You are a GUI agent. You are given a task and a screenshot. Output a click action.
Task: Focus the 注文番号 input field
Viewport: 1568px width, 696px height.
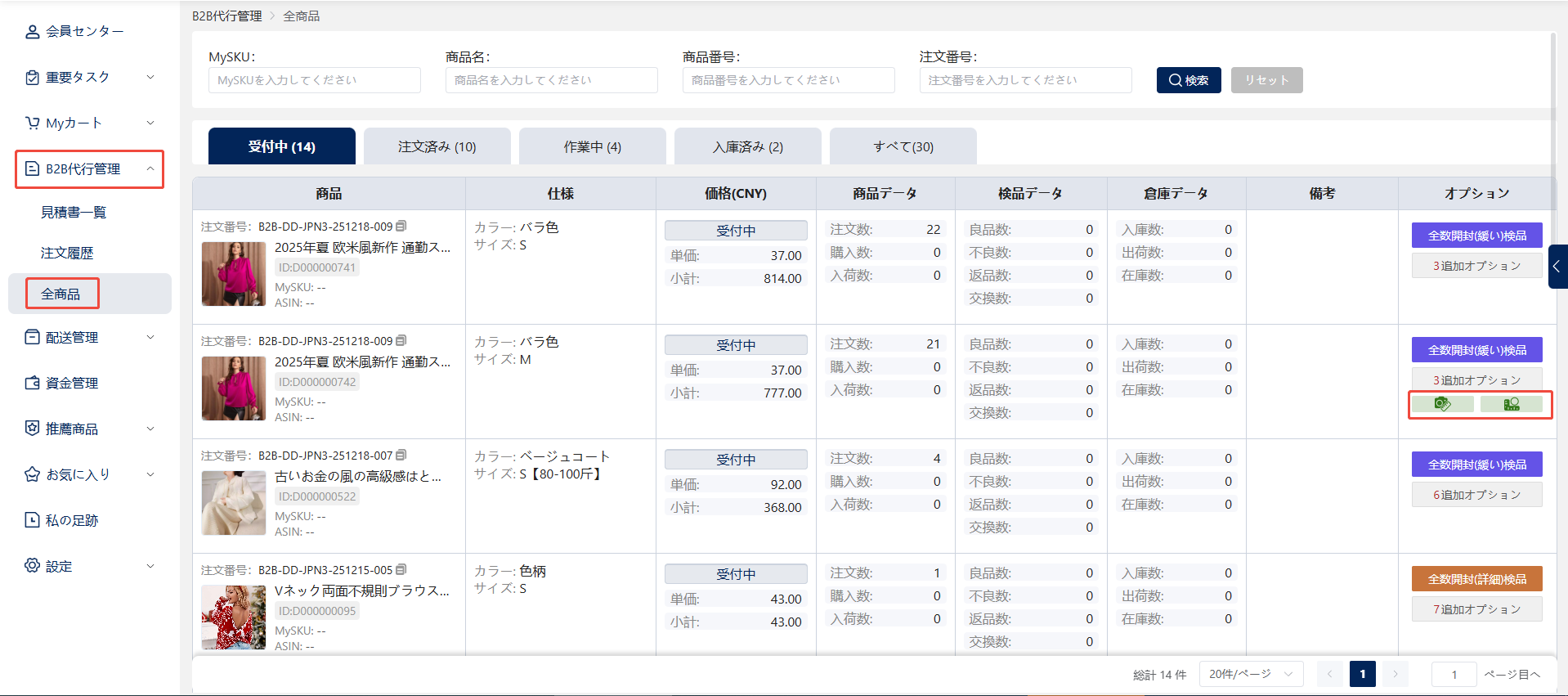pos(1026,80)
